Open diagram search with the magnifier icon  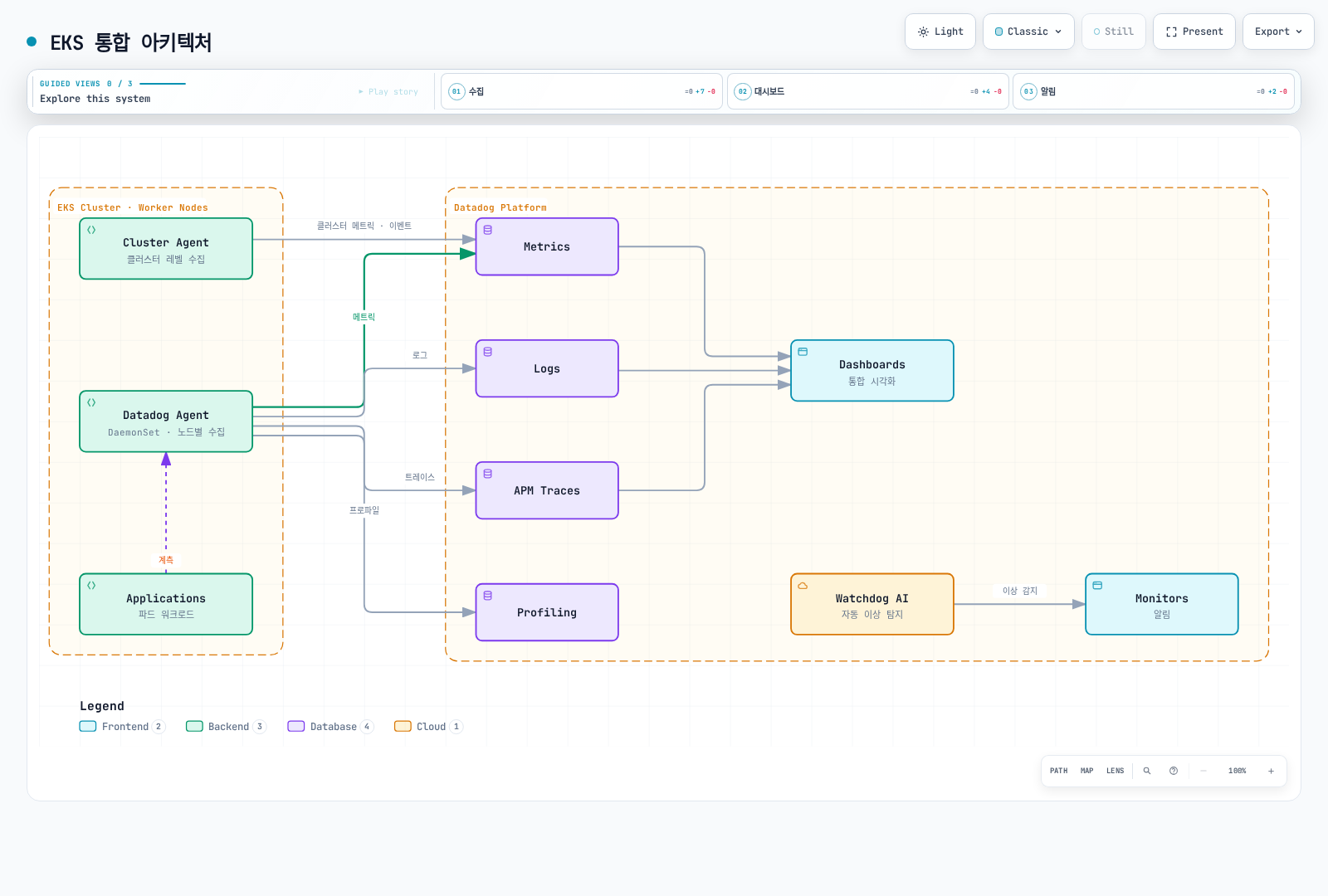coord(1147,771)
